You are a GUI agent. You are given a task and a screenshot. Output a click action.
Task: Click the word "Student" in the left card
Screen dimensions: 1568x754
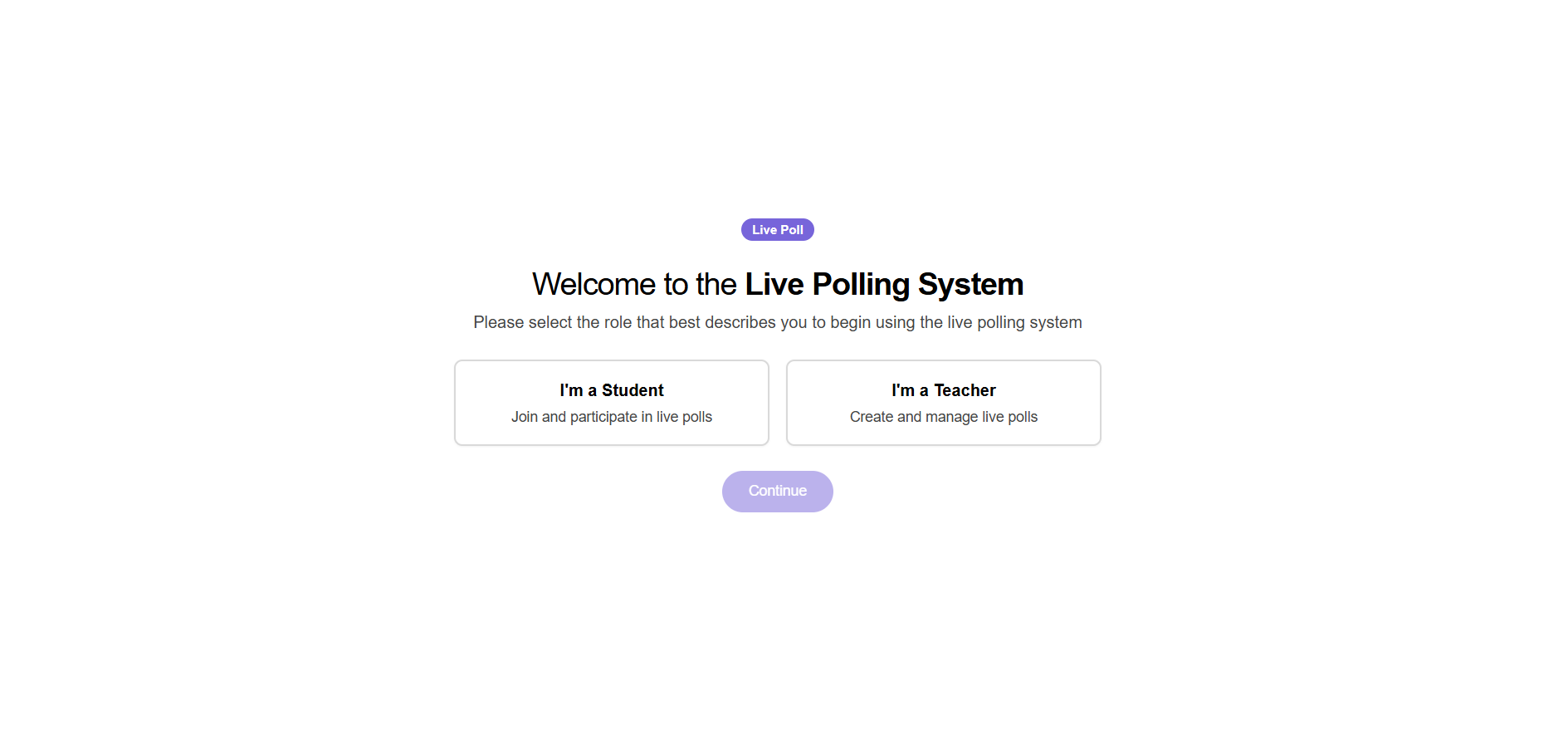(633, 390)
